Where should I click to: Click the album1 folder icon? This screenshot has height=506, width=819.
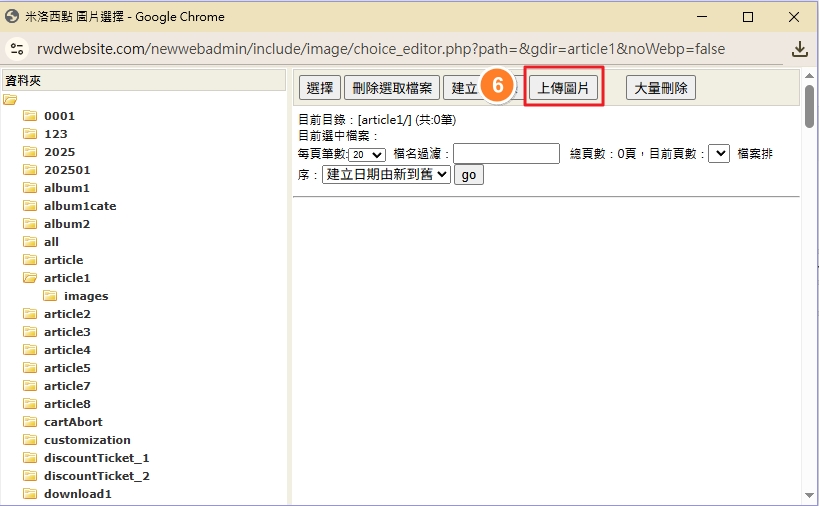pos(30,188)
